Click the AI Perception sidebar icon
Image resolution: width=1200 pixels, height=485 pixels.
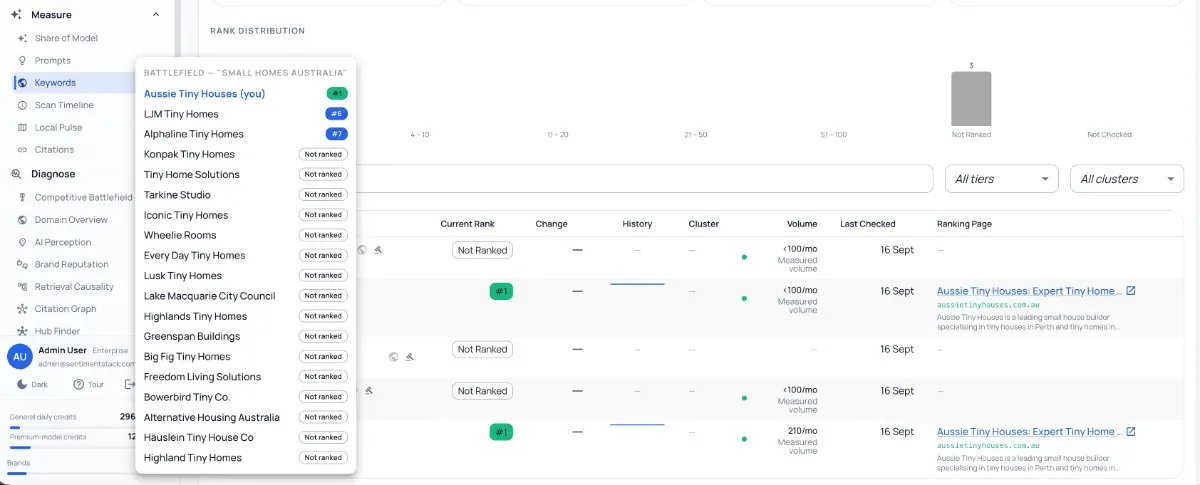point(22,243)
